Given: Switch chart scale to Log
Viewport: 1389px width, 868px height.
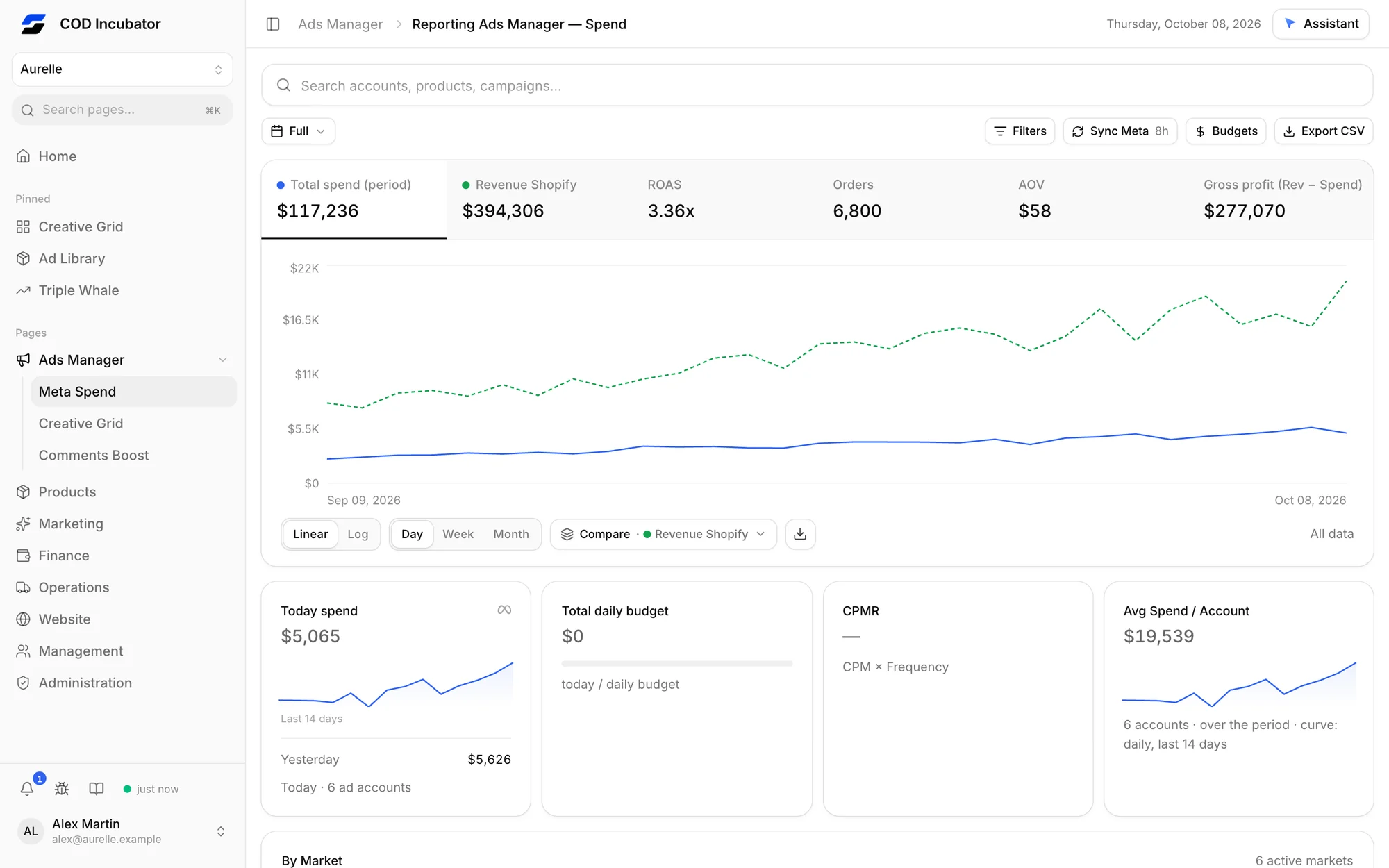Looking at the screenshot, I should click(x=358, y=534).
